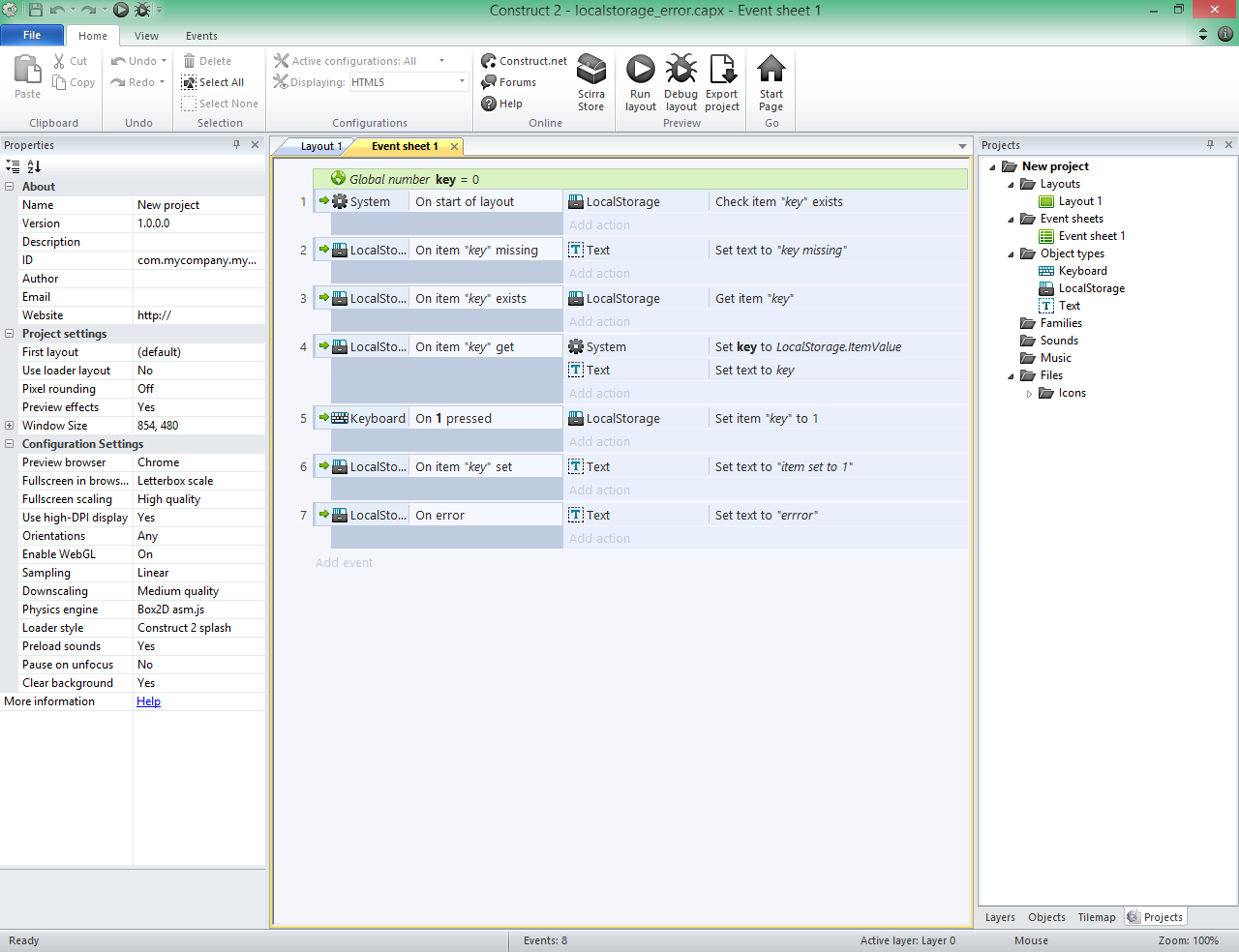The image size is (1239, 952).
Task: Click the Copy button
Action: (75, 82)
